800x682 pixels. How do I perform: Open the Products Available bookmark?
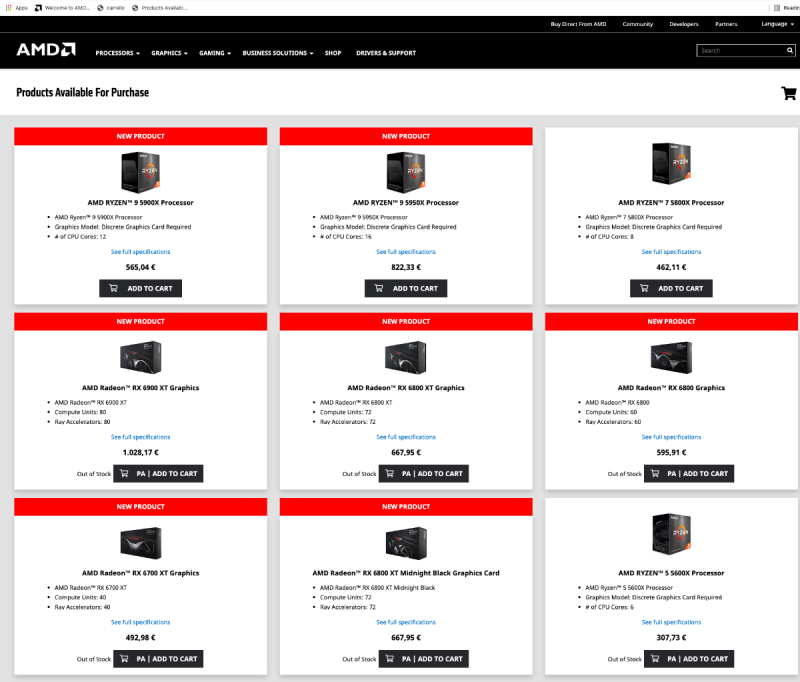[x=160, y=8]
